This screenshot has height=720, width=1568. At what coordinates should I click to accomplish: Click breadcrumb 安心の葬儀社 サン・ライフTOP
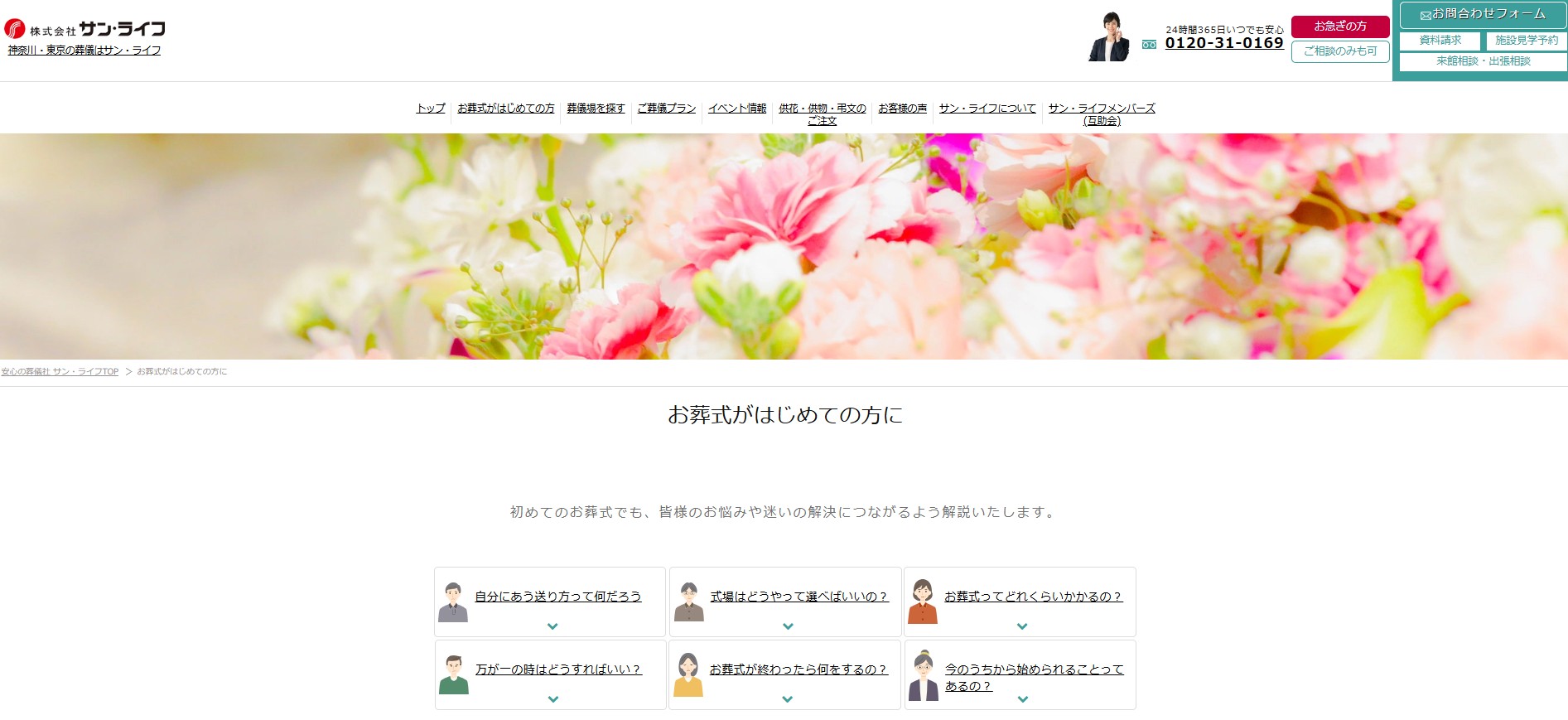click(60, 372)
